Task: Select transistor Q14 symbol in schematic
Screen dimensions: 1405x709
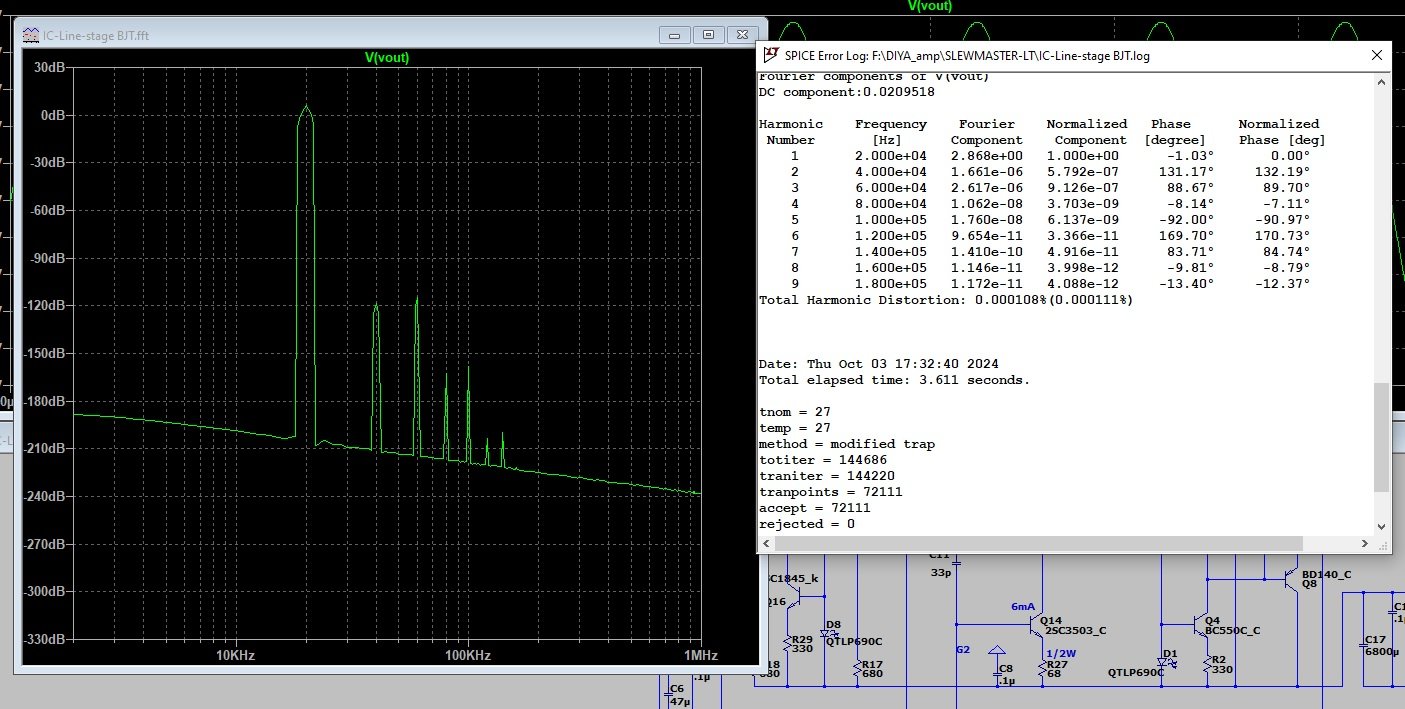Action: tap(1037, 625)
